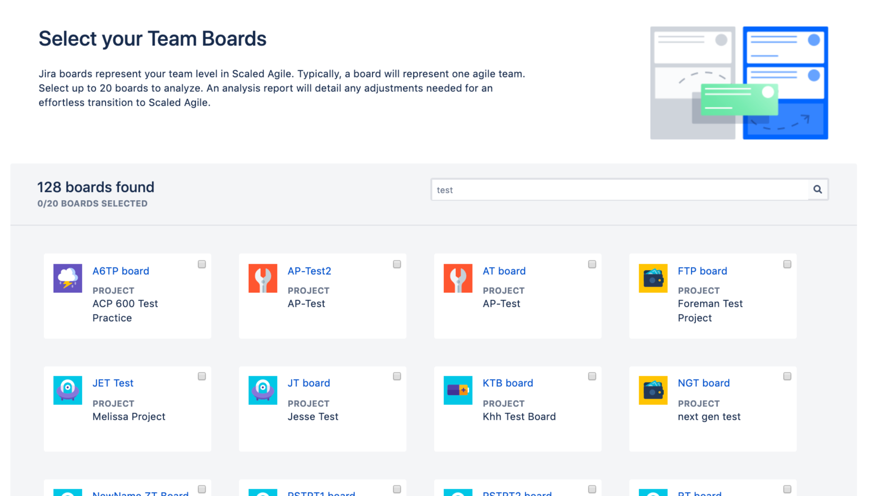This screenshot has width=871, height=496.
Task: Open the AT board link
Action: point(504,271)
